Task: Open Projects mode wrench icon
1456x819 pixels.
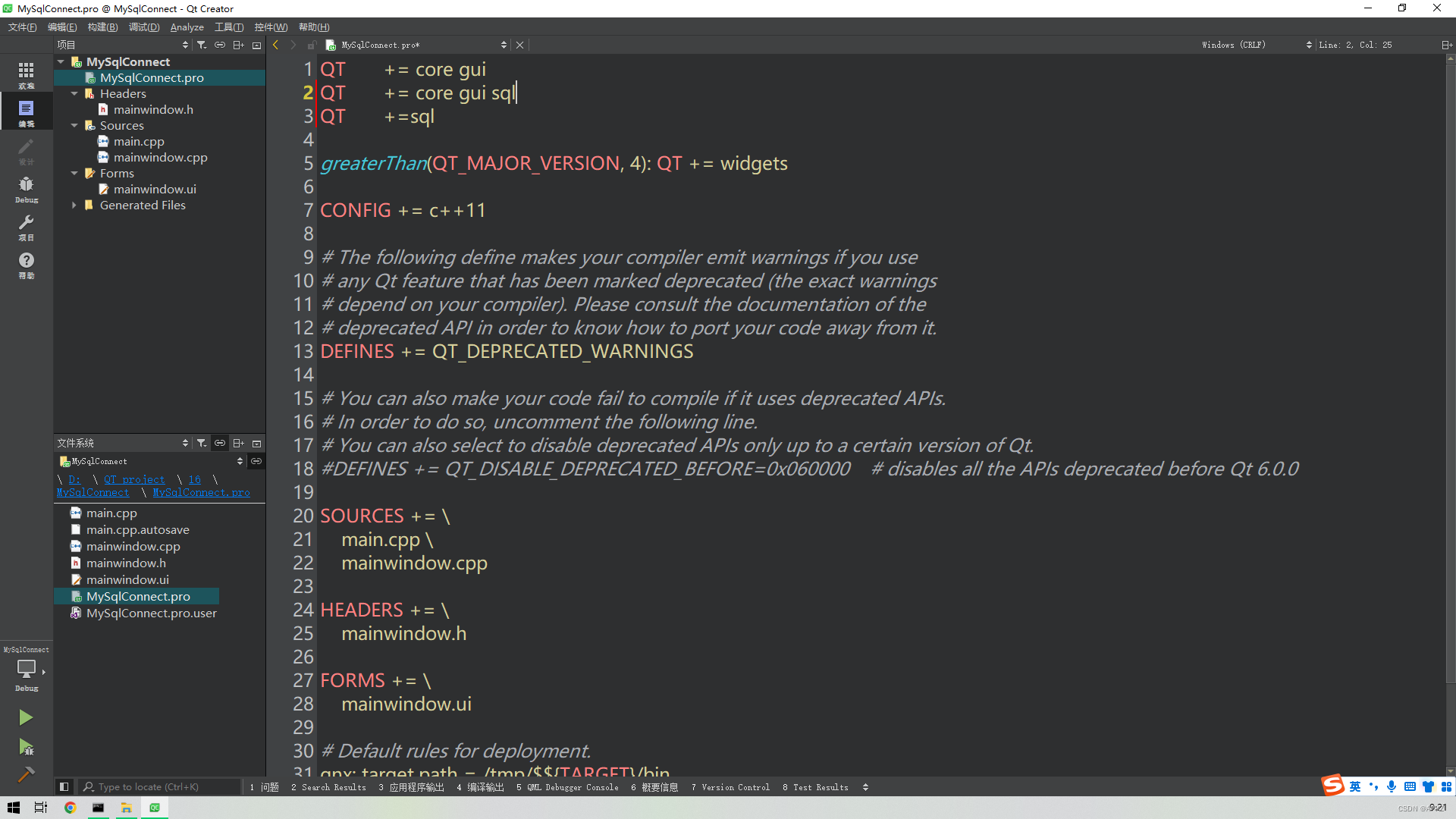Action: pos(26,226)
